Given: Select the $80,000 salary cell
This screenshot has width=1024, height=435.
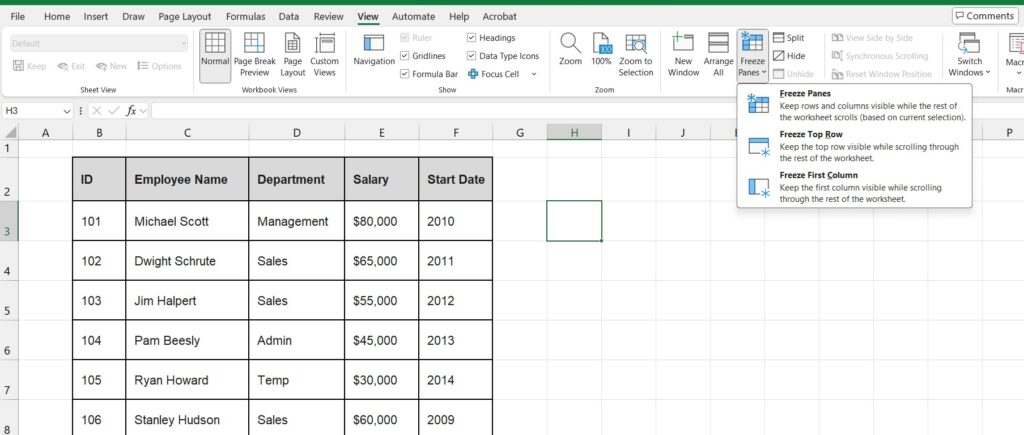Looking at the screenshot, I should coord(381,221).
